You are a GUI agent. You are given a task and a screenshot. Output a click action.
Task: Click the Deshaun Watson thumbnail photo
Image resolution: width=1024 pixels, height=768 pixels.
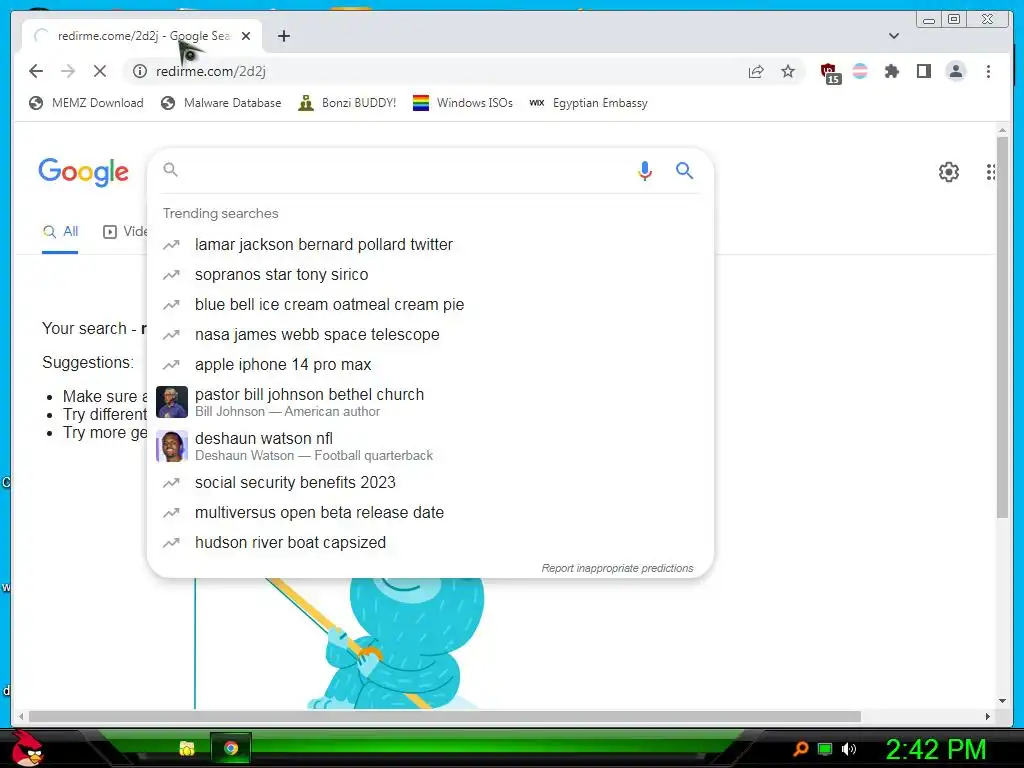click(172, 446)
